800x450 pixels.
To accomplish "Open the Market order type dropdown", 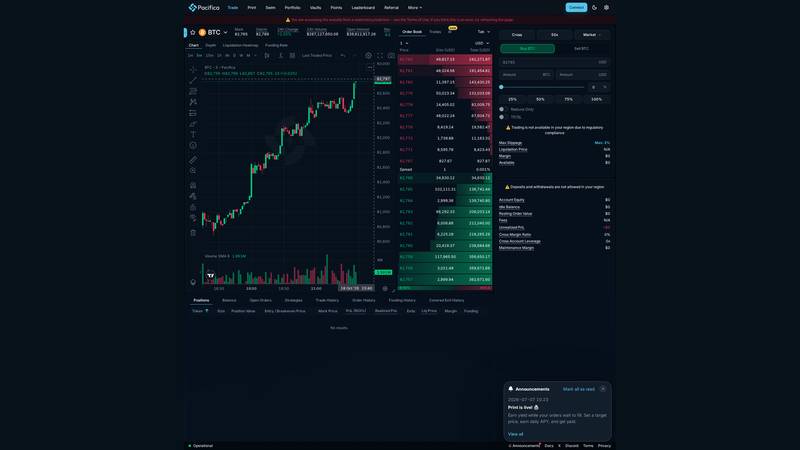I will [x=592, y=35].
